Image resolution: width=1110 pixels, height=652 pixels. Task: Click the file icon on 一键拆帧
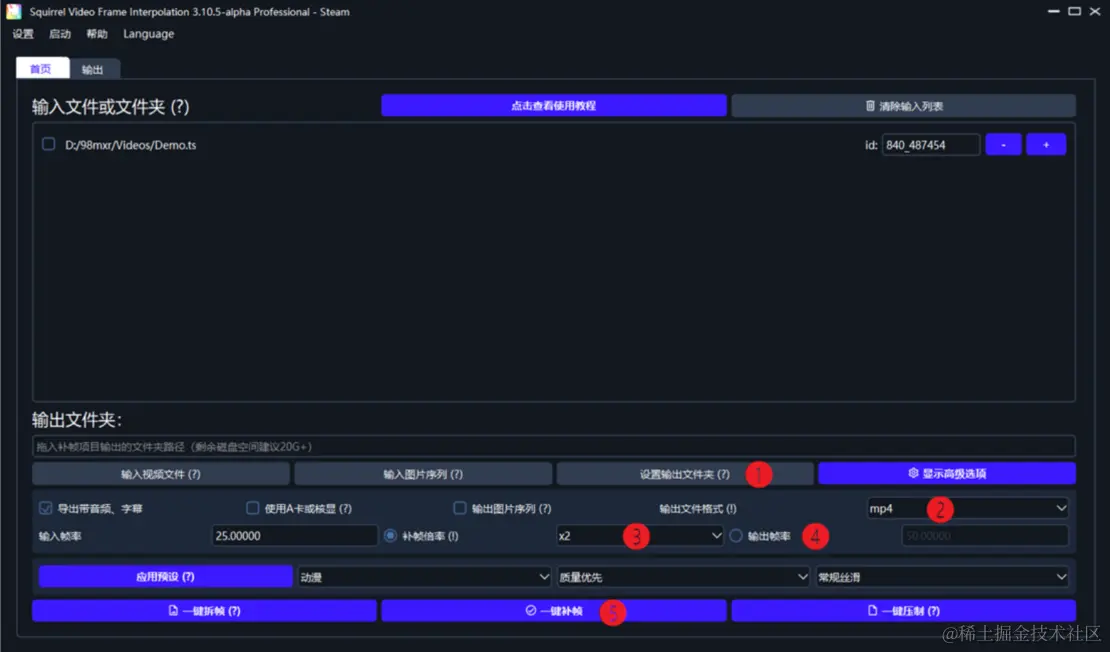point(173,610)
